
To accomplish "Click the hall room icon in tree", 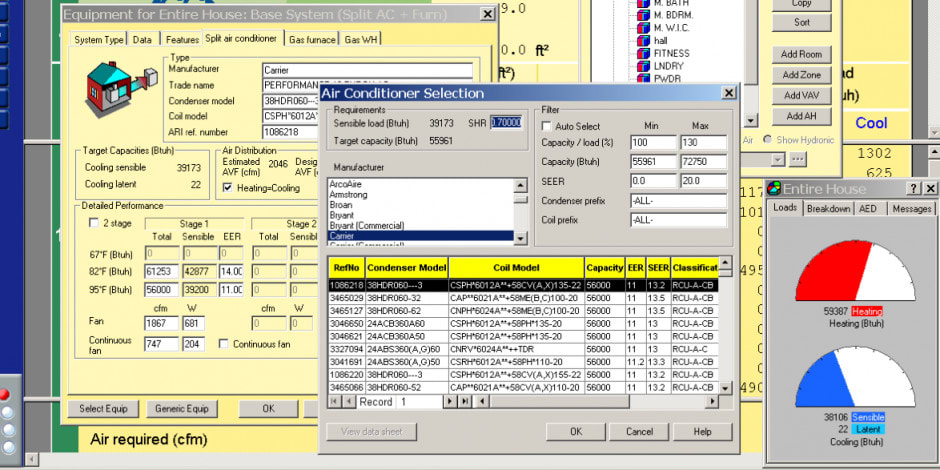I will click(x=644, y=40).
